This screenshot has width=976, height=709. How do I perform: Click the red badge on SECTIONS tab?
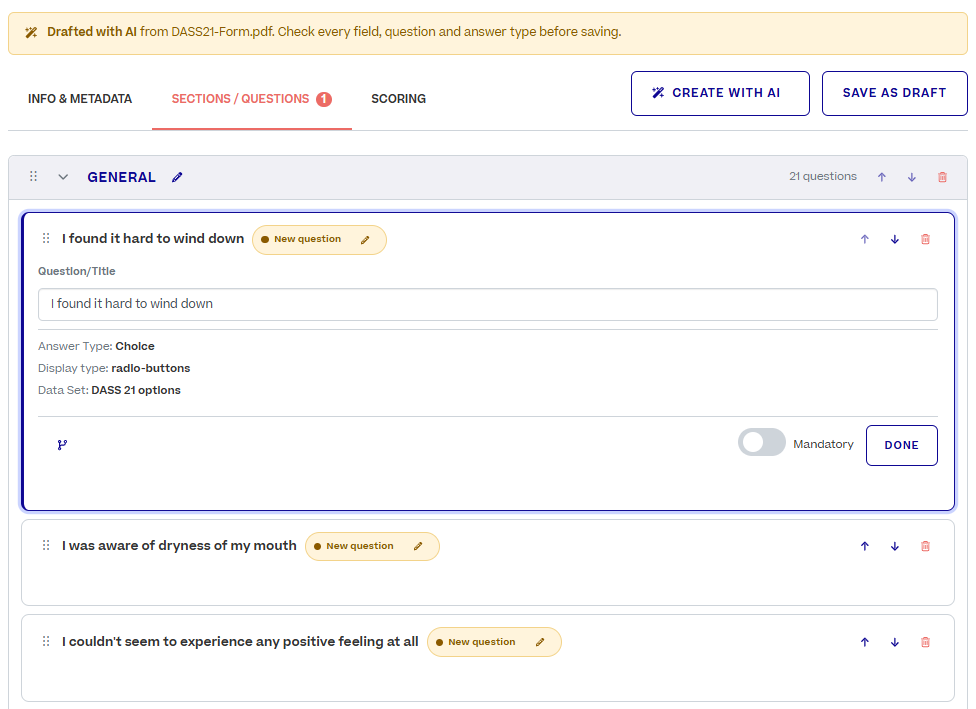[324, 99]
